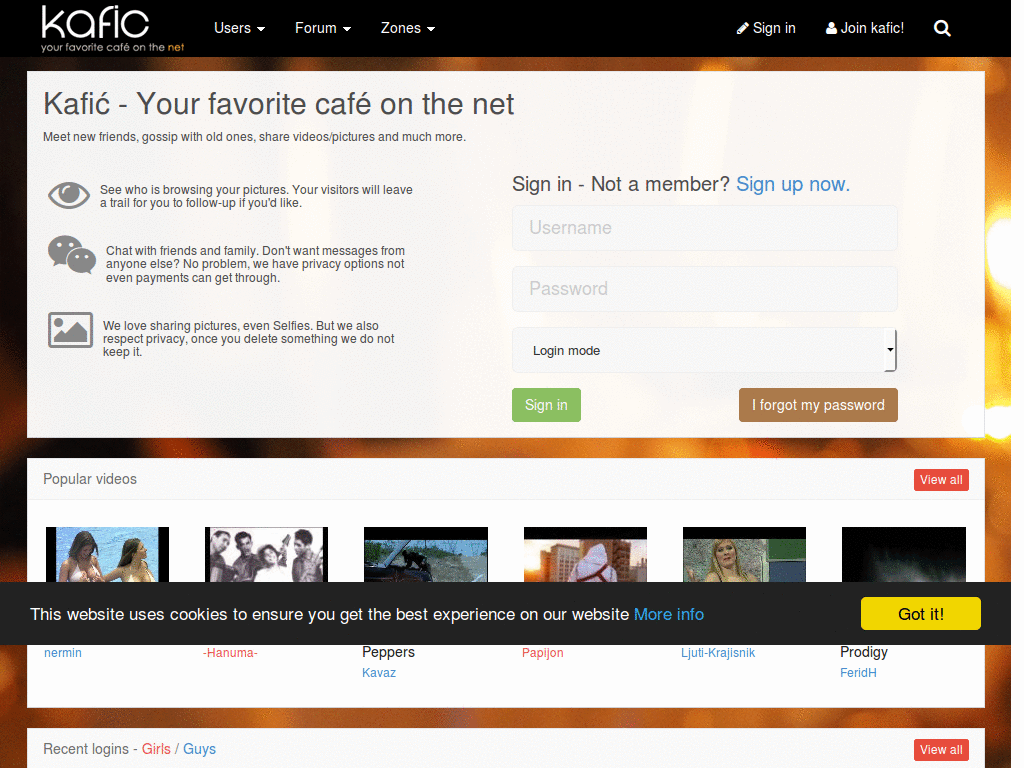Open the Login mode select box

click(x=704, y=350)
